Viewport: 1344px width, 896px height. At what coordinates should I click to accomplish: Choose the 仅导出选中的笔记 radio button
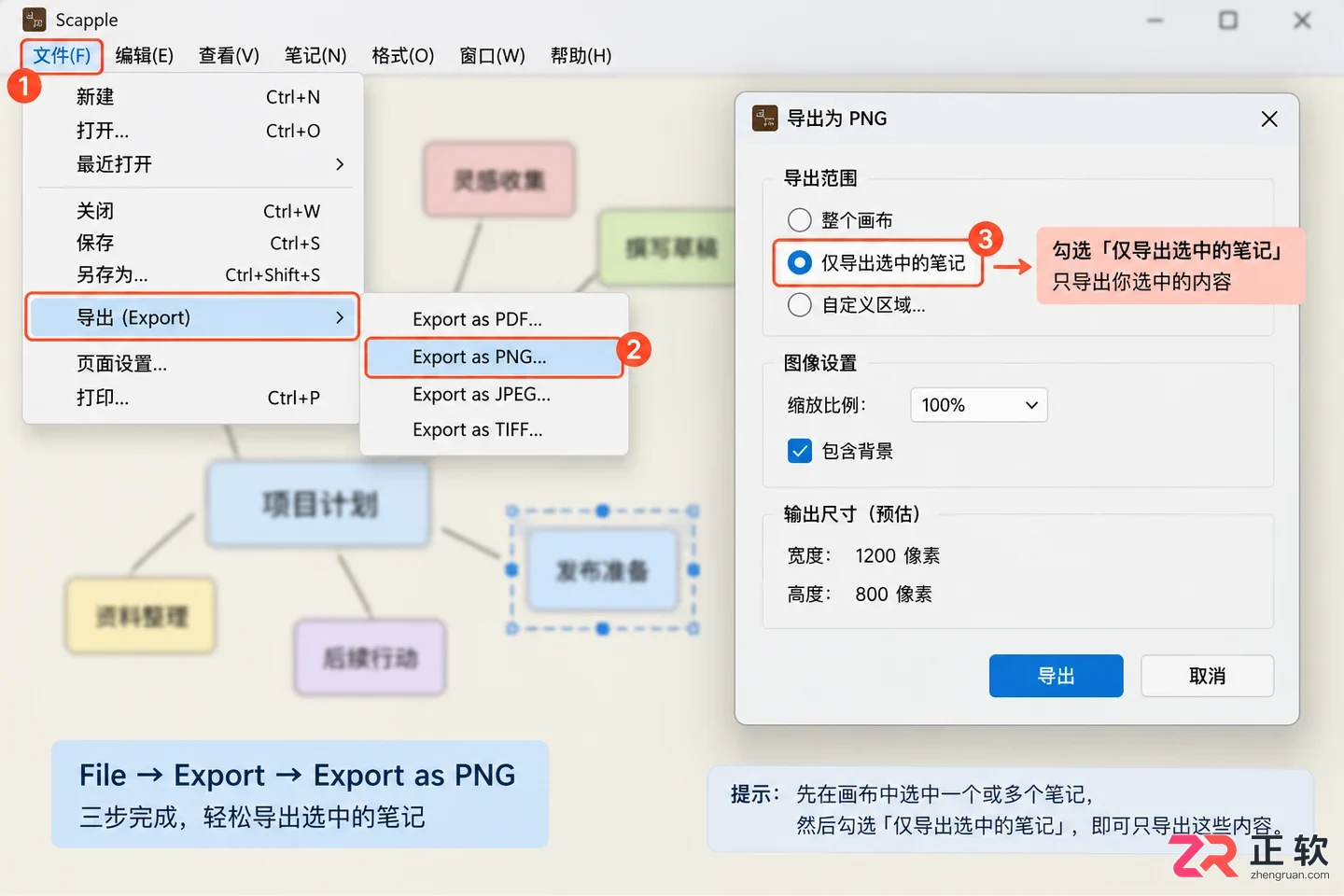pyautogui.click(x=800, y=263)
